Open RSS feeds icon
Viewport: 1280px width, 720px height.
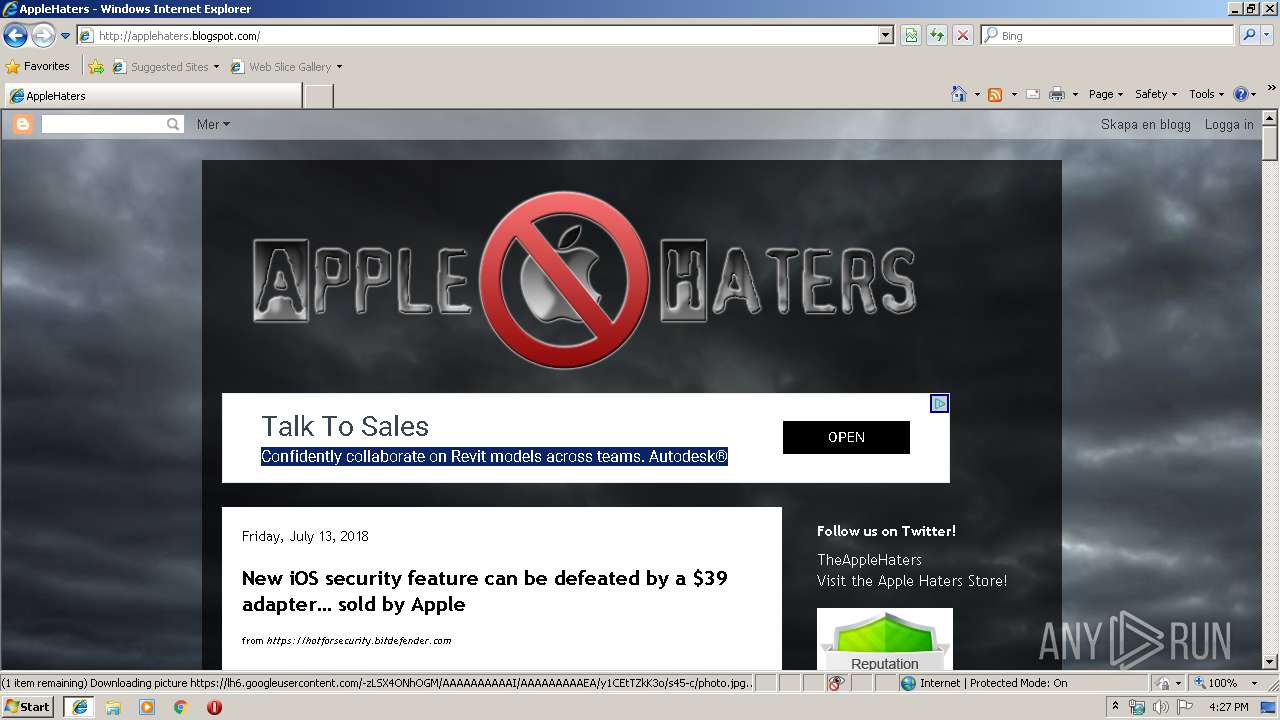(995, 94)
